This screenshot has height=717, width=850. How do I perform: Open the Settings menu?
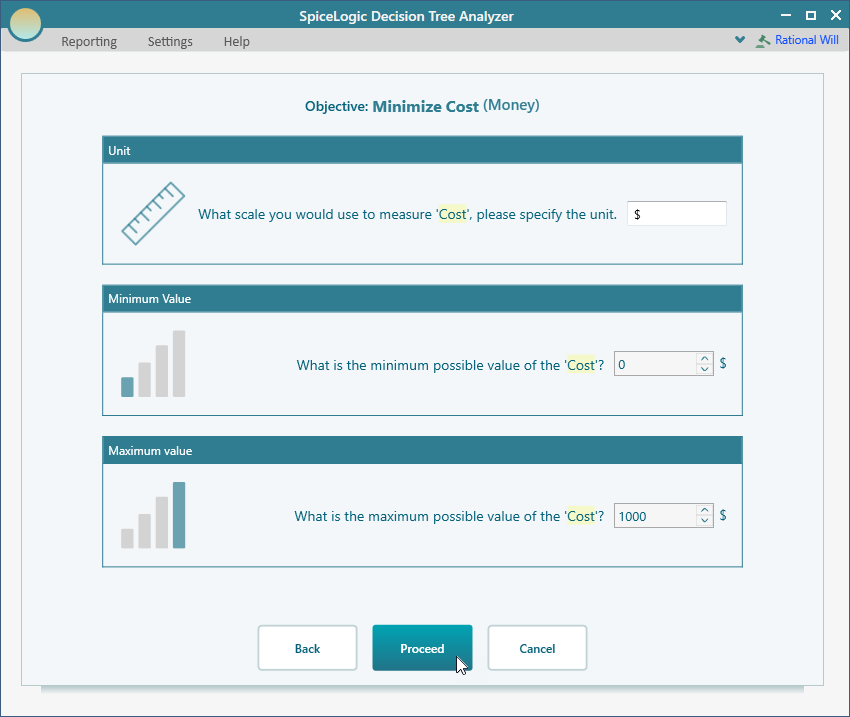tap(170, 42)
